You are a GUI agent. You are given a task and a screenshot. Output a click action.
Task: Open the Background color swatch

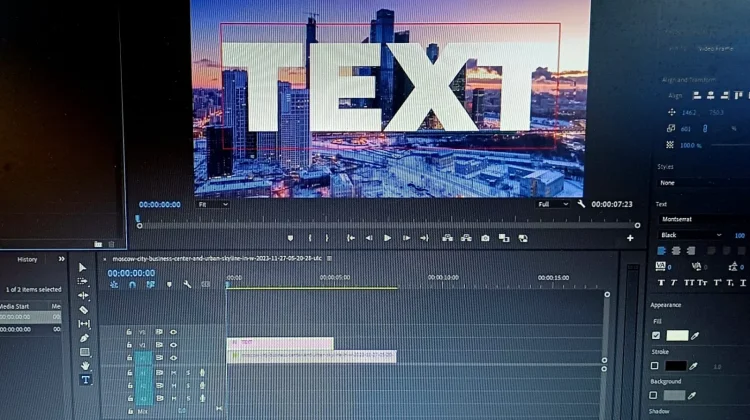[x=674, y=396]
